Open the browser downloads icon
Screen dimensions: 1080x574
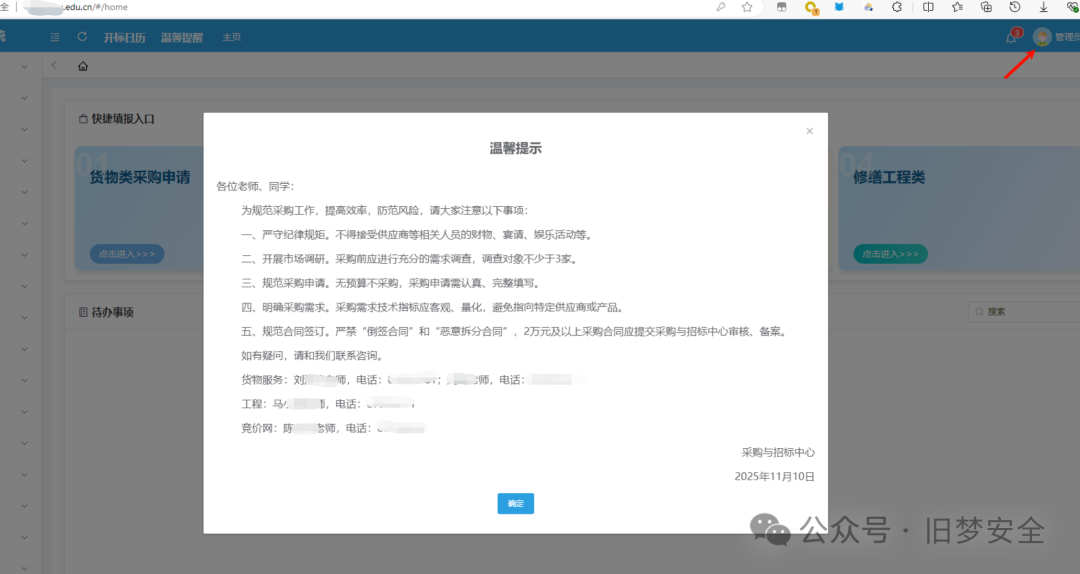pyautogui.click(x=1043, y=7)
